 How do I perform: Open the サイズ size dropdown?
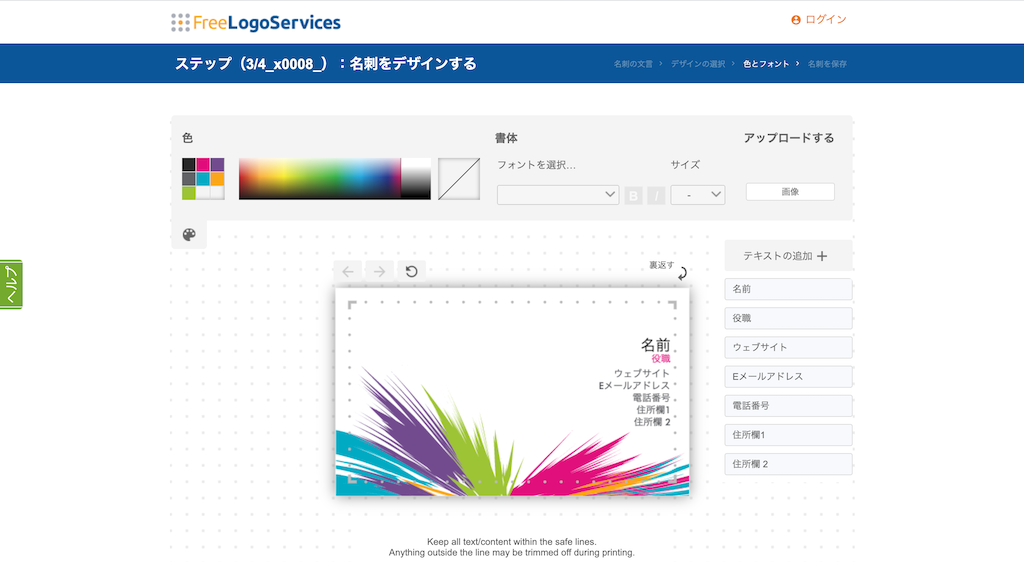pos(697,195)
